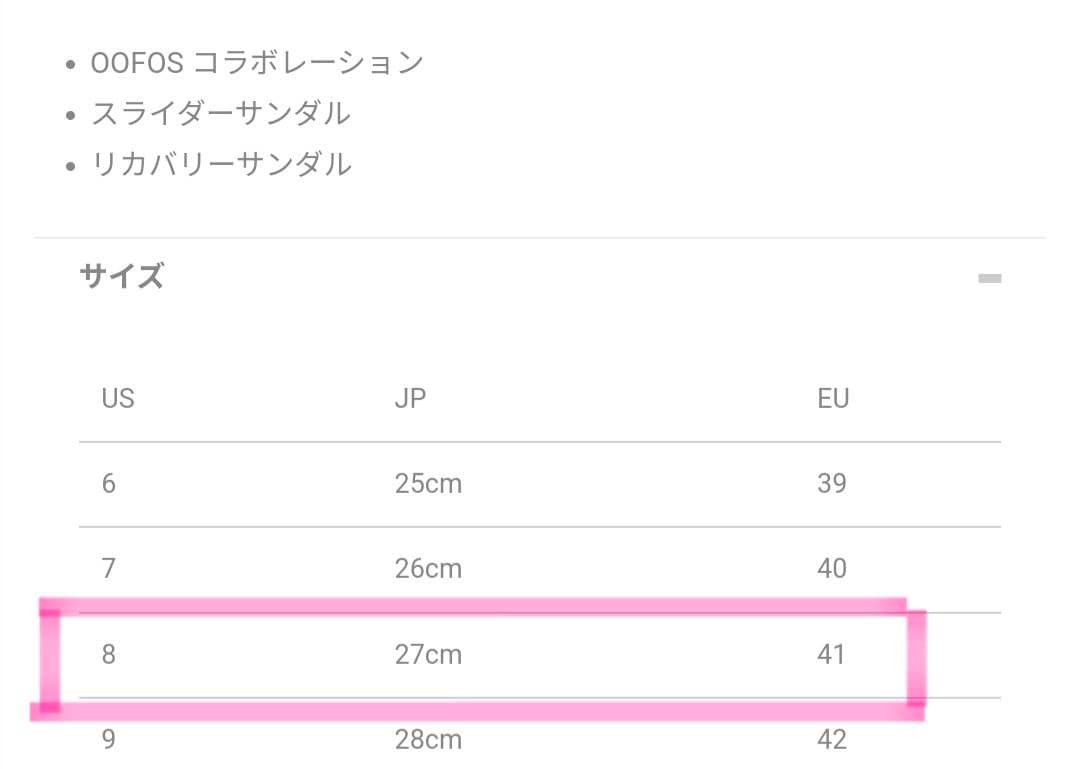
Task: Click the US column header
Action: coord(117,399)
